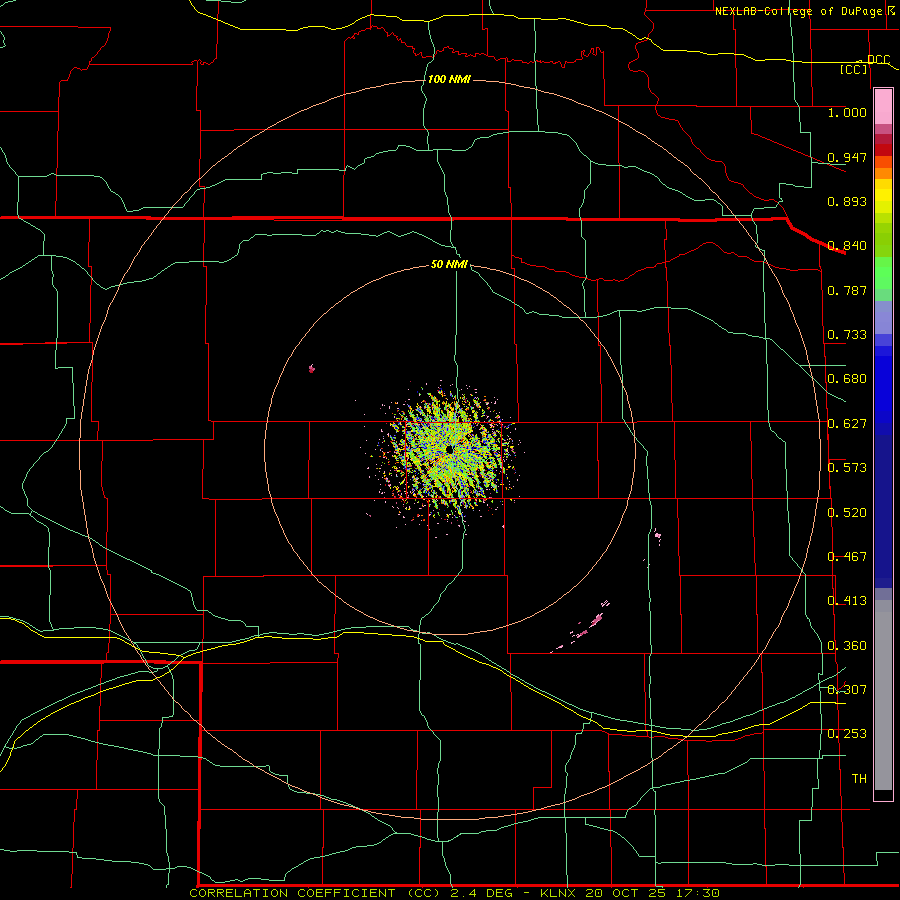Click the gray lower segment of color bar

tap(883, 695)
